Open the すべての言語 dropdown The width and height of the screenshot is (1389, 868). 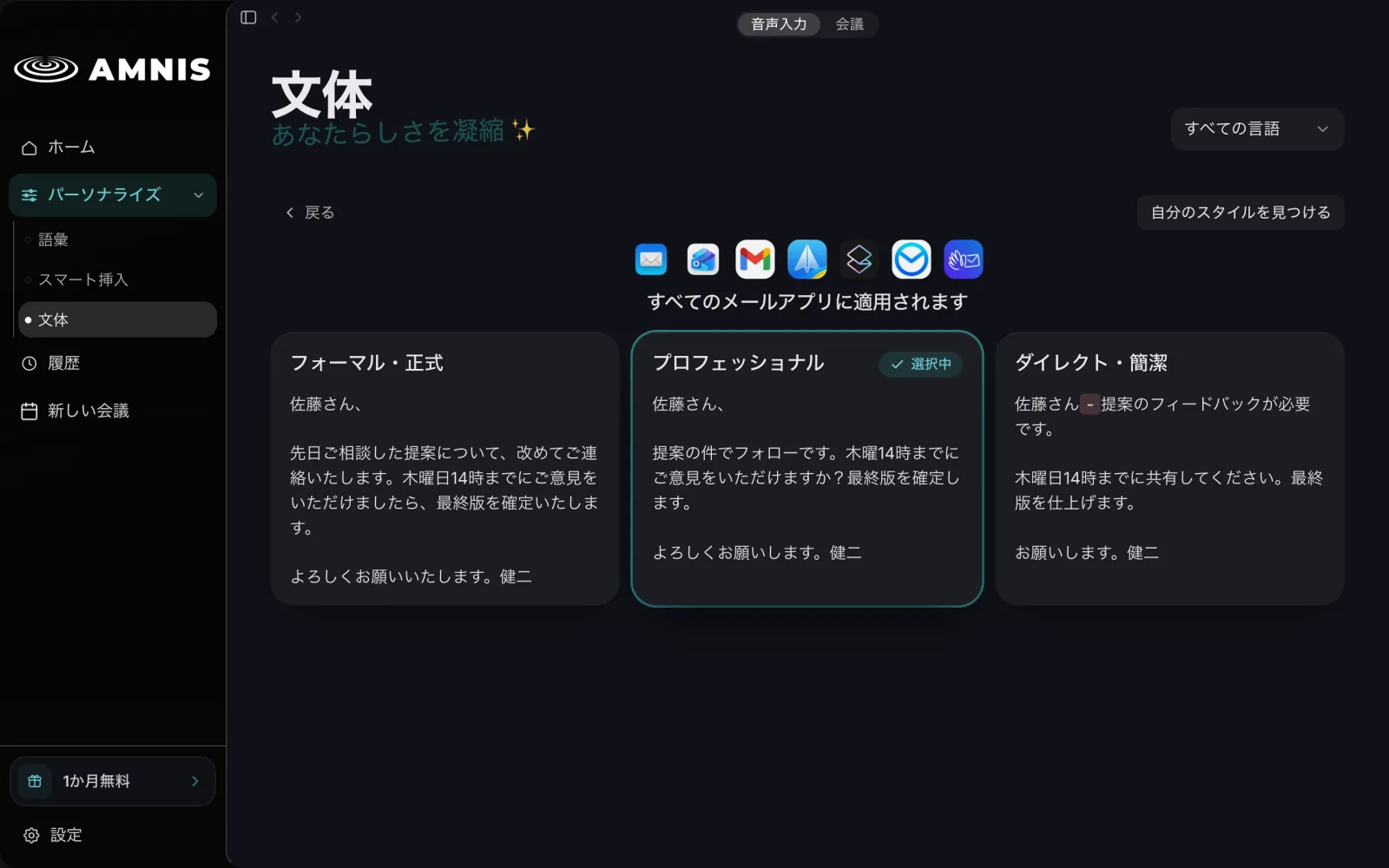pos(1257,129)
